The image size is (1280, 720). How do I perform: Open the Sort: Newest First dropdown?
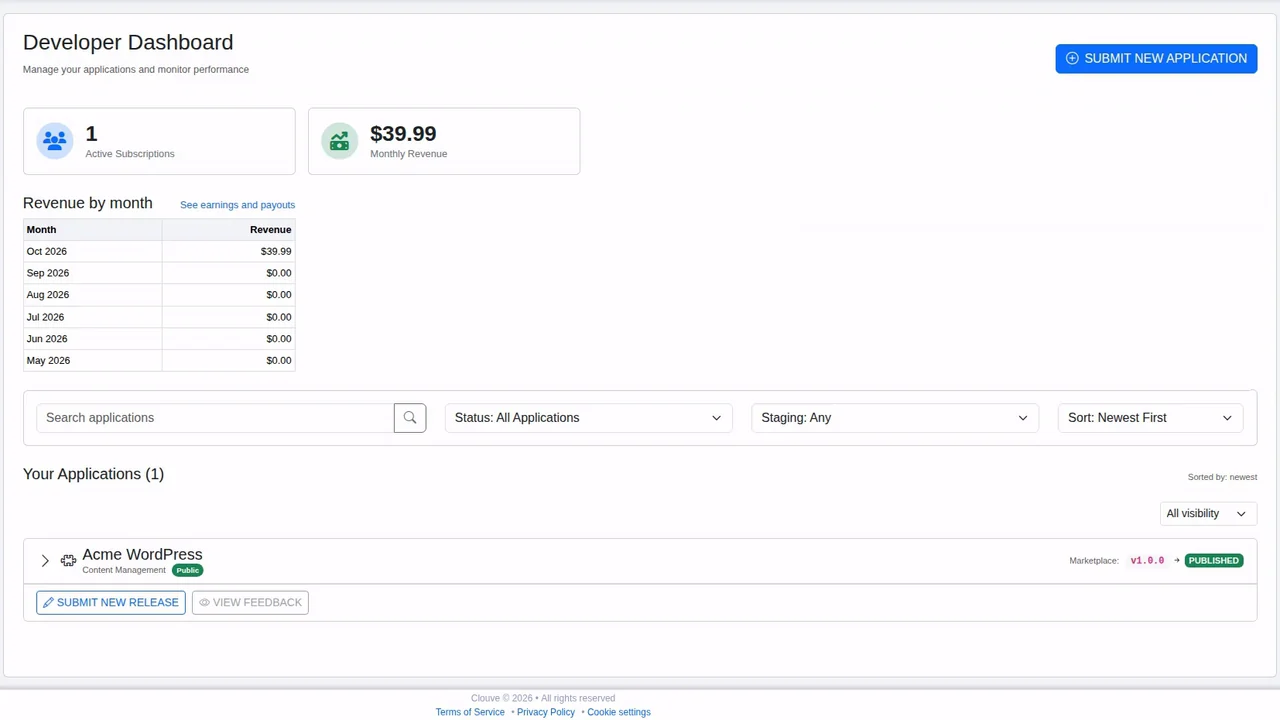[1150, 418]
